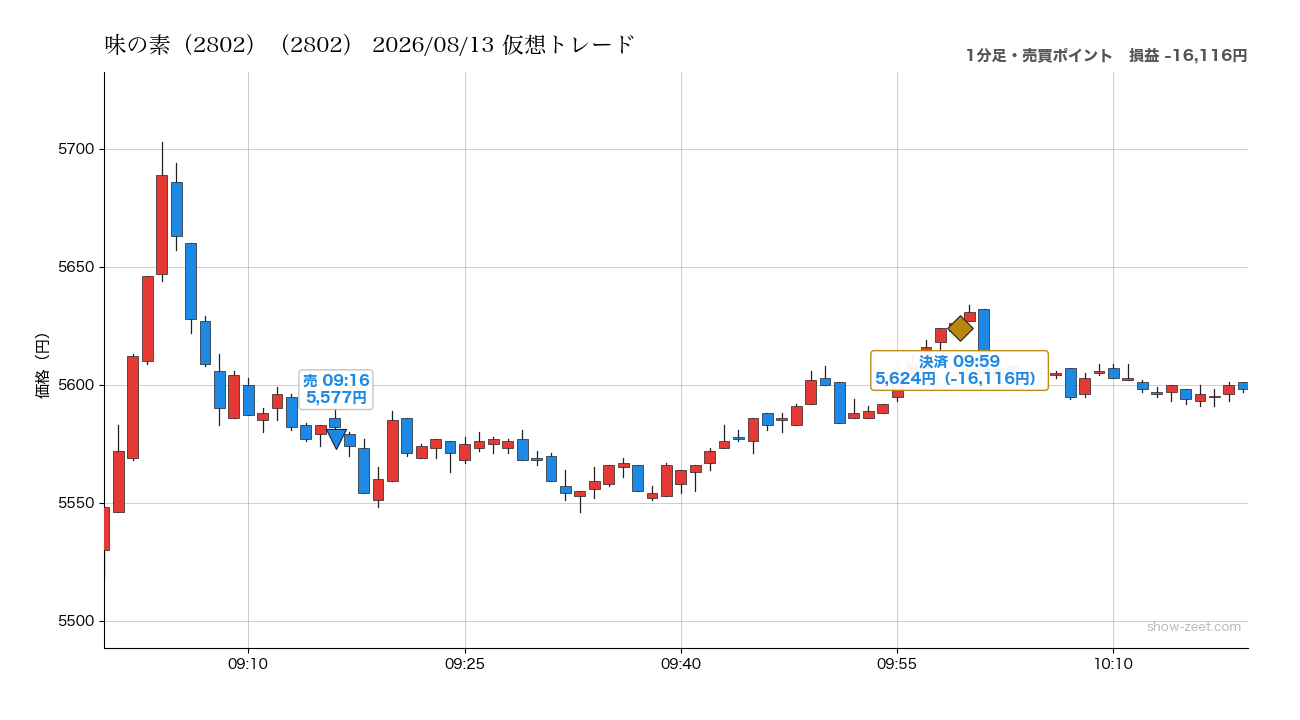Click the gold settlement diamond marker
Screen dimensions: 1300x720
tap(960, 328)
